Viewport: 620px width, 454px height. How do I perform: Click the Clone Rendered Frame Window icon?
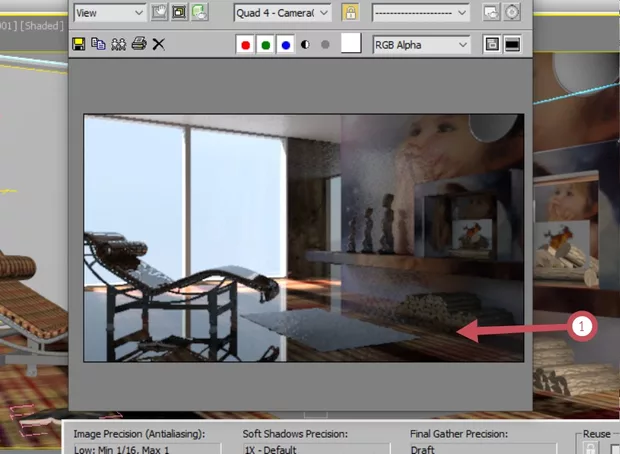pyautogui.click(x=118, y=45)
